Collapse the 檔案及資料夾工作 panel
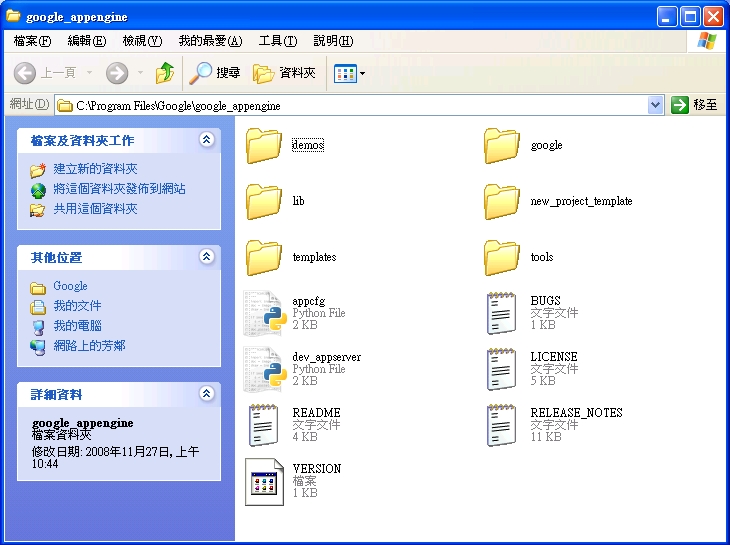The width and height of the screenshot is (730, 545). click(206, 139)
